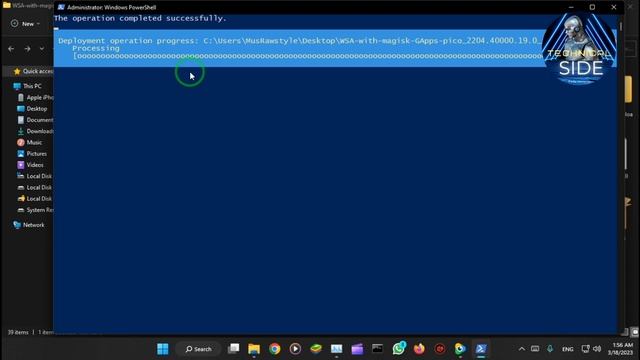The width and height of the screenshot is (640, 360).
Task: Open the Windows Start menu
Action: tap(162, 349)
